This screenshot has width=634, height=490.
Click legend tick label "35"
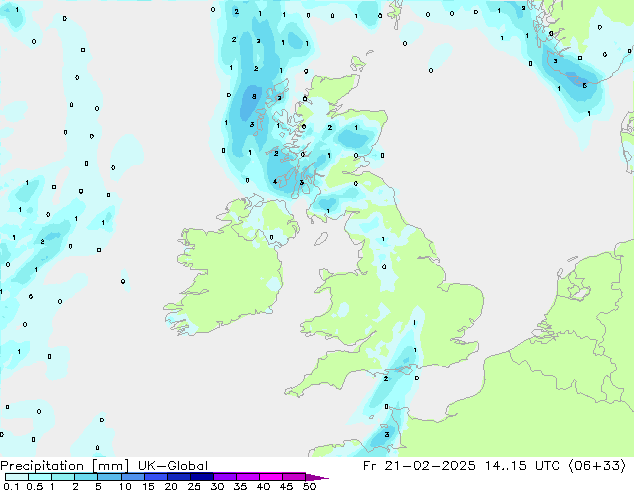click(240, 486)
